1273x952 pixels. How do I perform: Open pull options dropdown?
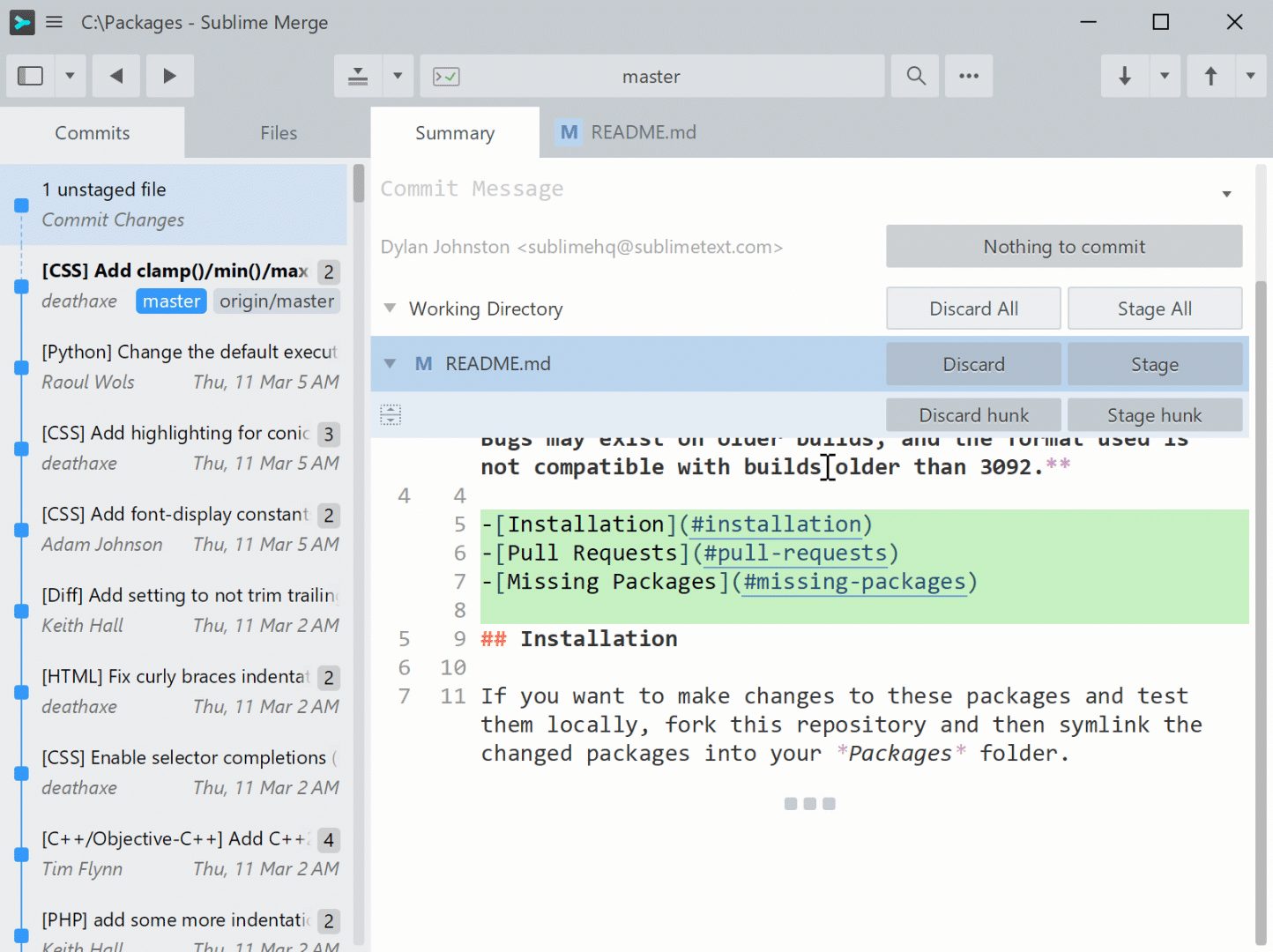[1165, 76]
